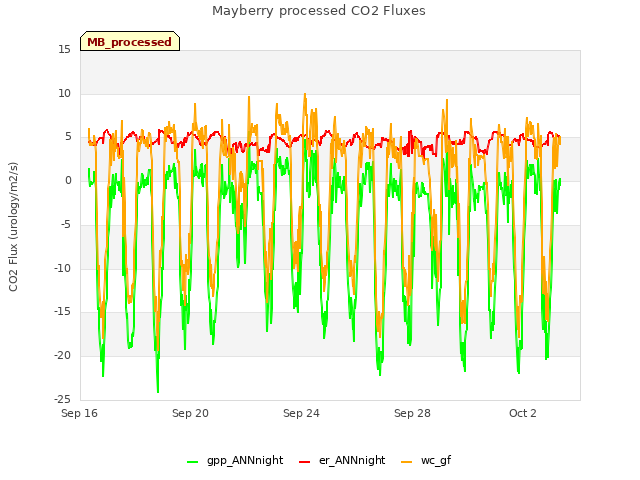Viewport: 640px width, 480px height.
Task: Toggle the gpp_ANNnight legend entry
Action: [235, 460]
